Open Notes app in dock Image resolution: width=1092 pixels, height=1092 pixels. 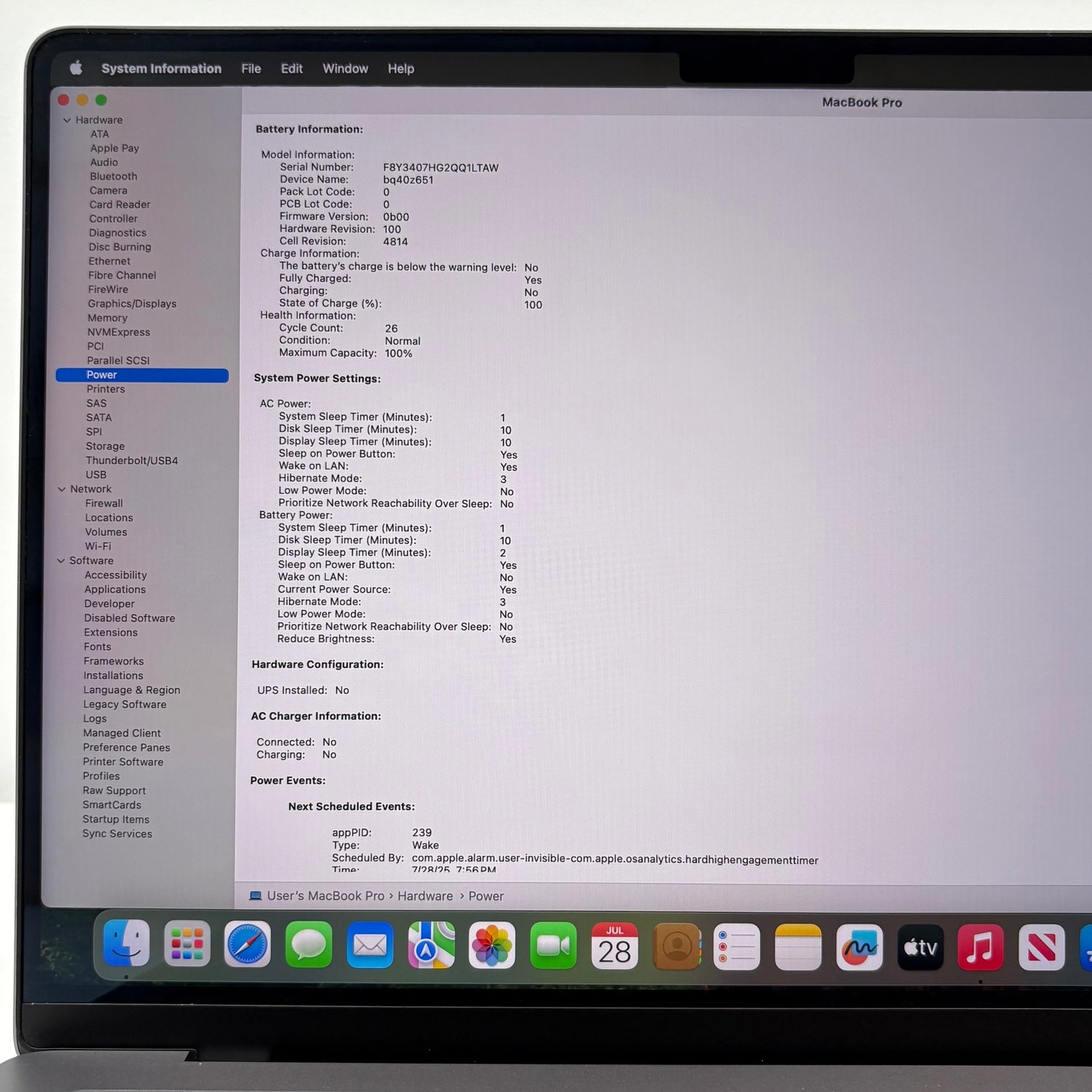pos(798,947)
